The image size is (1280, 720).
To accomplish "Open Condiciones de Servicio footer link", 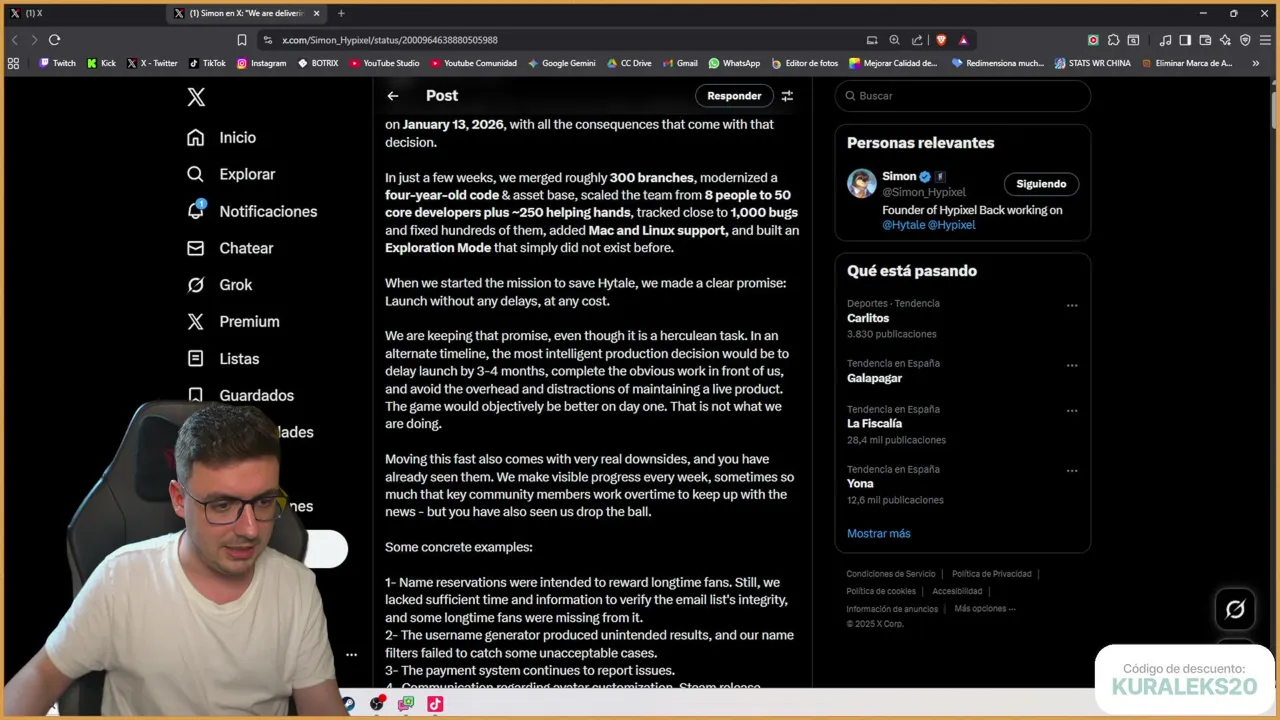I will pyautogui.click(x=891, y=574).
